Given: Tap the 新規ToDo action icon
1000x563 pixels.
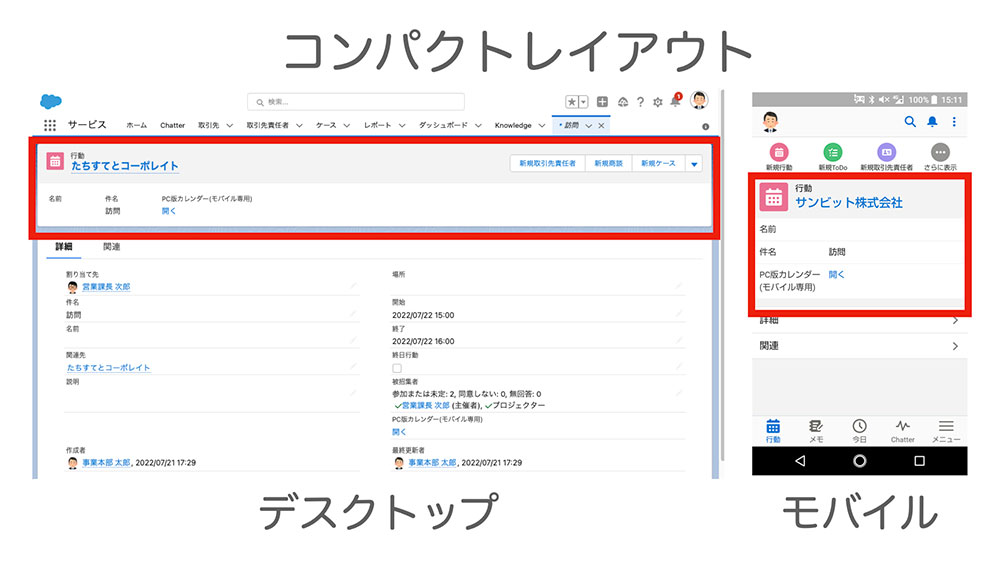Looking at the screenshot, I should pos(832,153).
